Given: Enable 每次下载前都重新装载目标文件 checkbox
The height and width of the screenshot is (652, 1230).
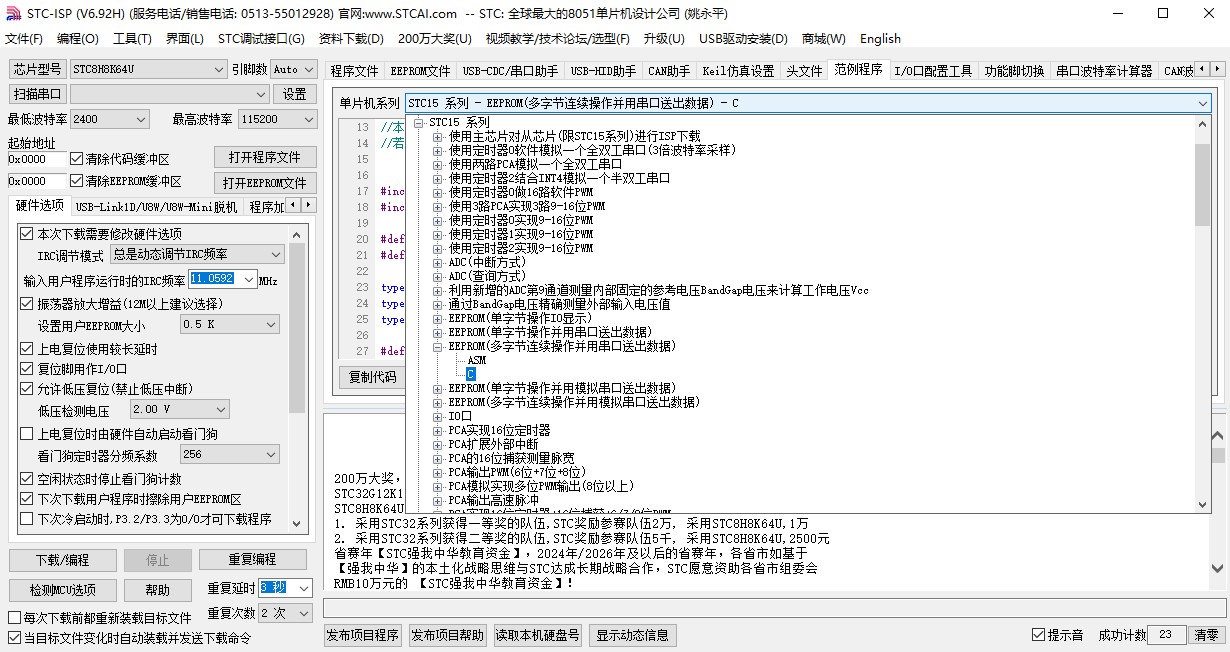Looking at the screenshot, I should tap(14, 618).
